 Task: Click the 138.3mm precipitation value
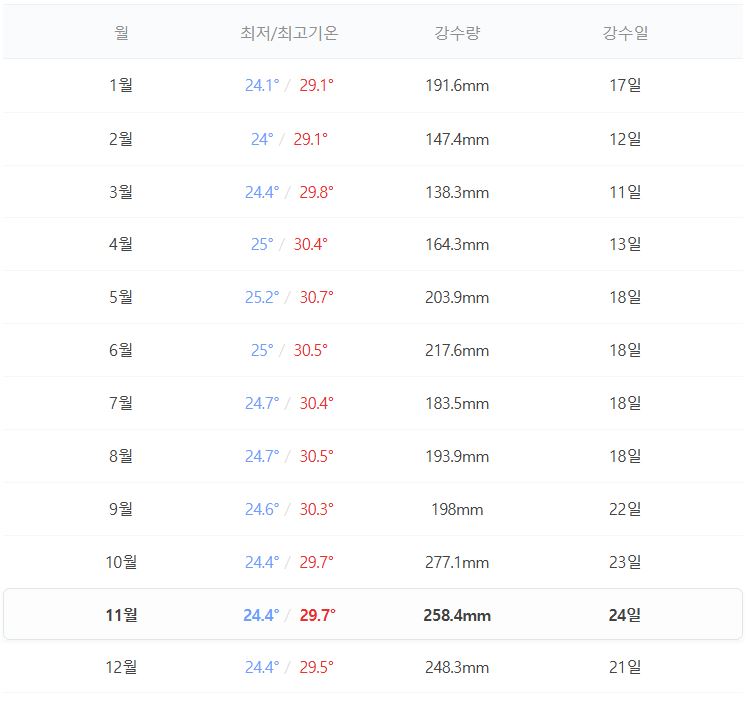tap(457, 193)
